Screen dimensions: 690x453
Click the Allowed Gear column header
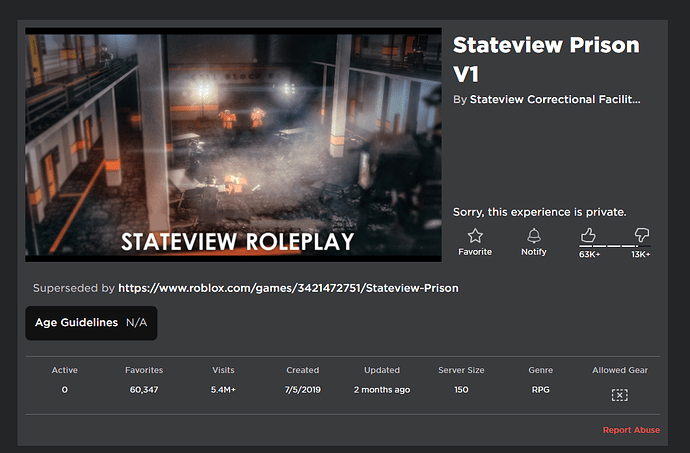coord(620,370)
